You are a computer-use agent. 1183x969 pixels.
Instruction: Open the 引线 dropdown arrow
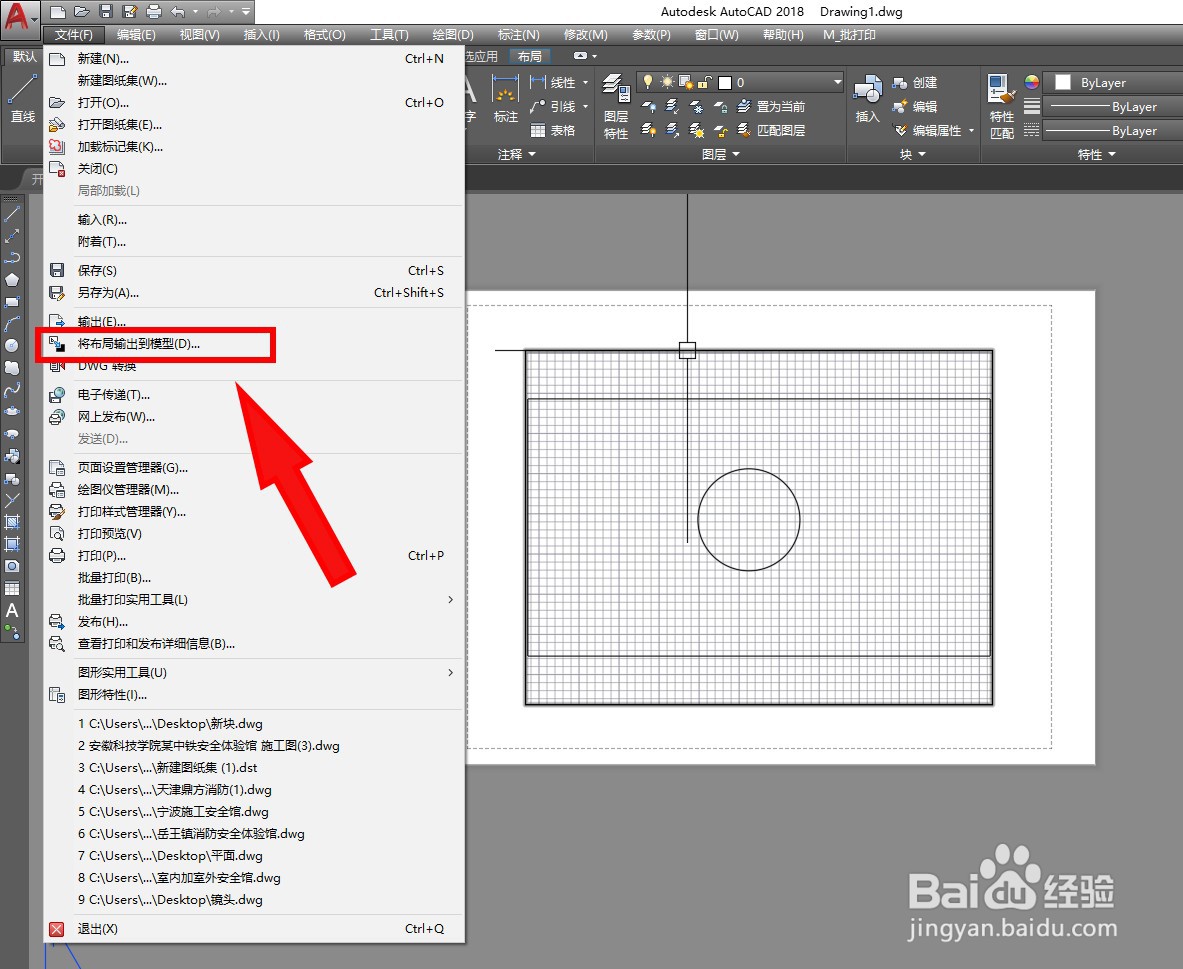click(585, 106)
